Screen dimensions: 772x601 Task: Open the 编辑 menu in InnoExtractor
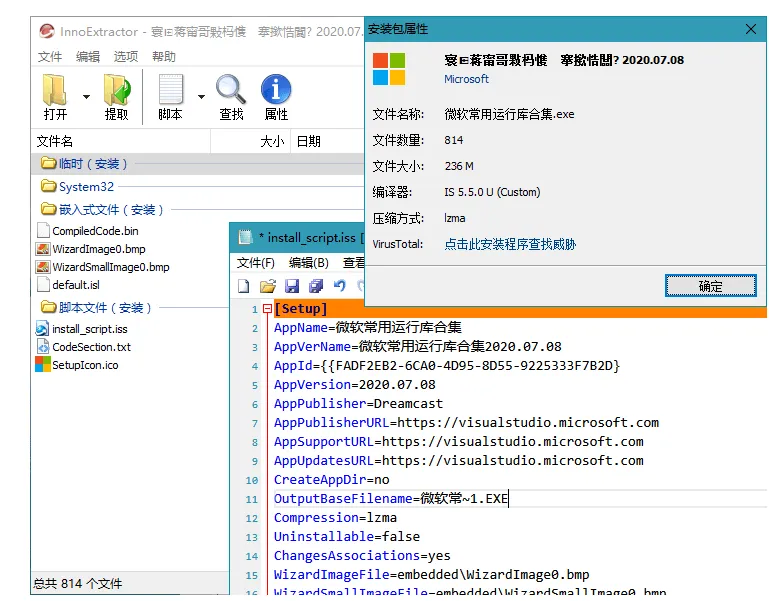tap(88, 57)
